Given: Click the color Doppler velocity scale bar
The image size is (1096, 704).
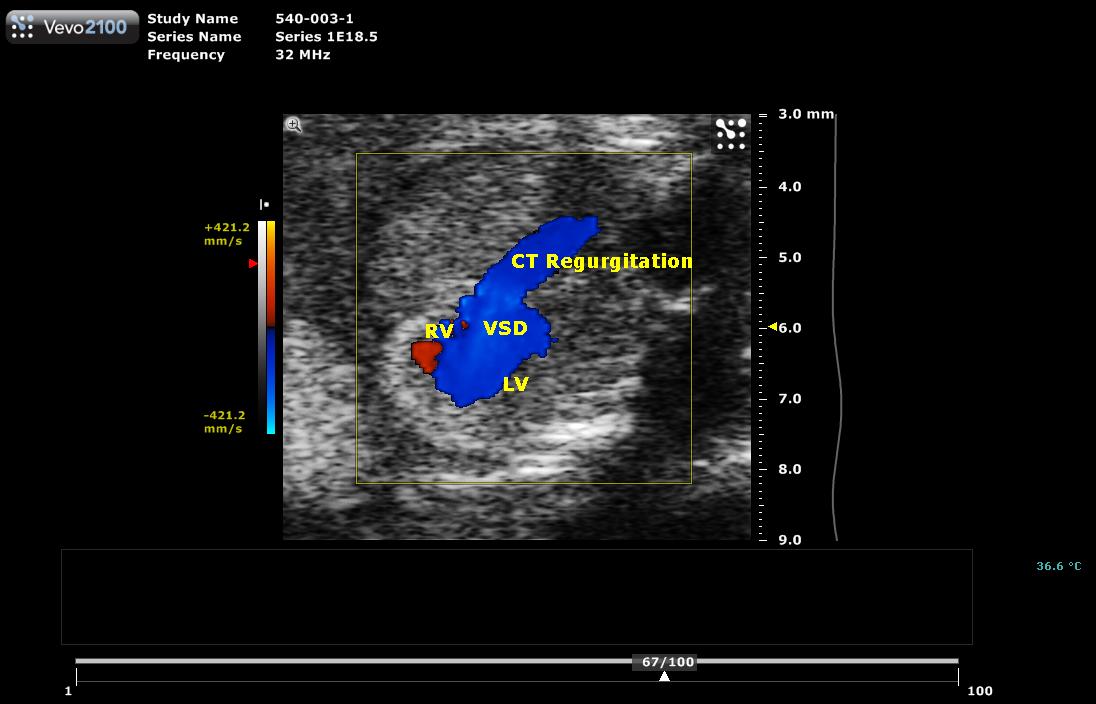Looking at the screenshot, I should 271,327.
